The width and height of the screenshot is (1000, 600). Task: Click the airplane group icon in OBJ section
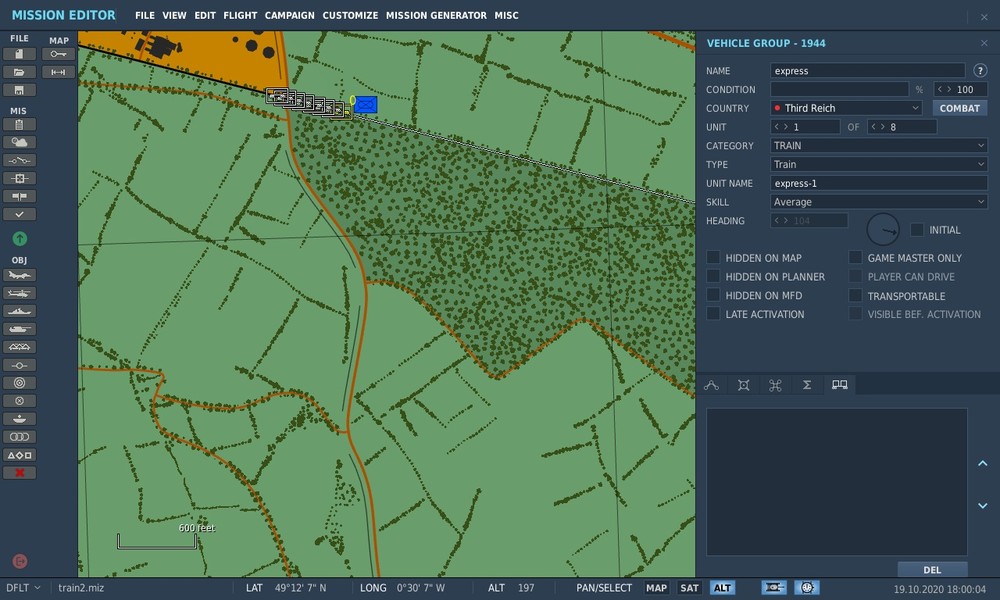19,275
